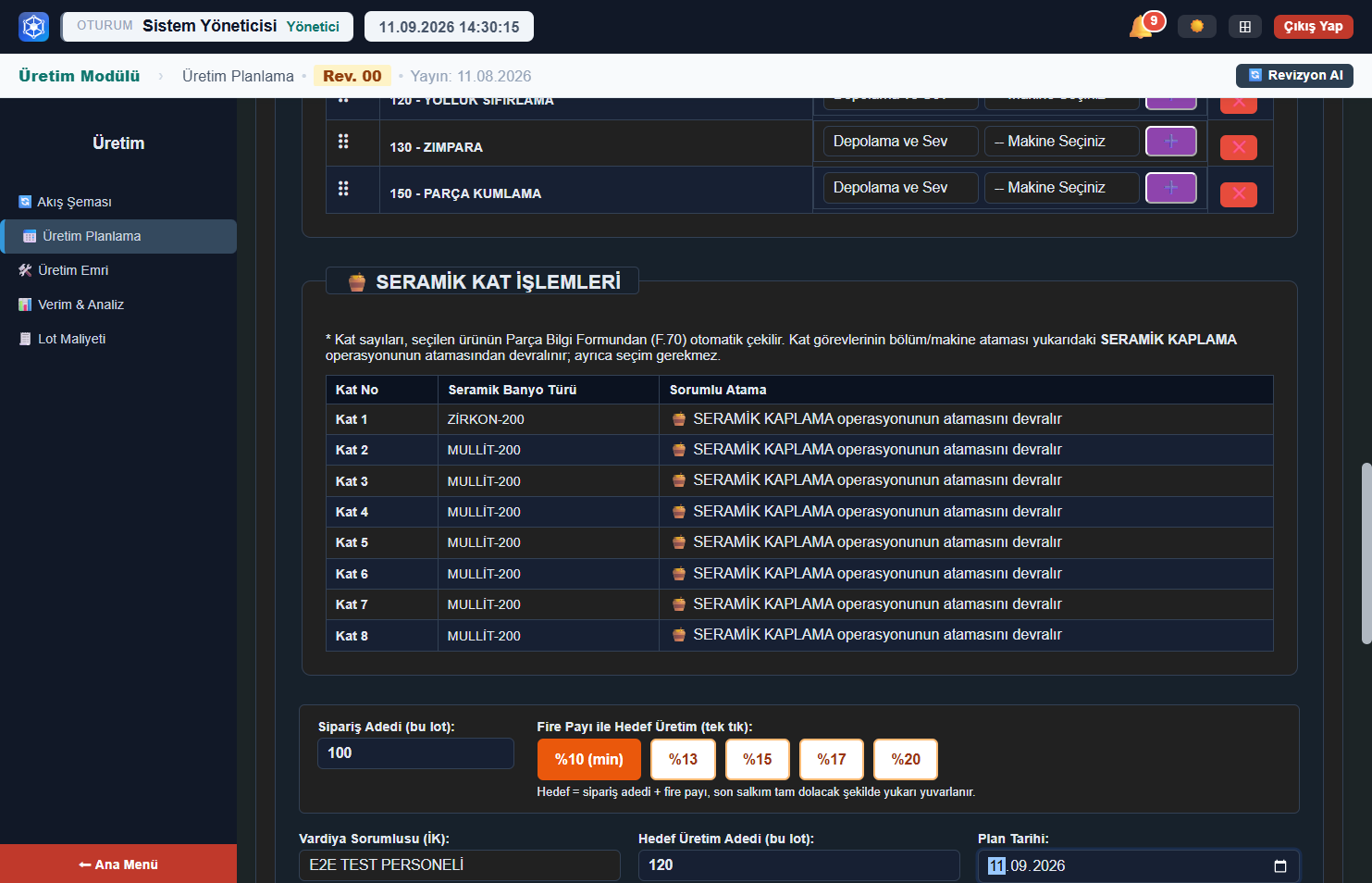The image size is (1372, 883).
Task: Click the Rev. 00 revision badge
Action: point(352,76)
